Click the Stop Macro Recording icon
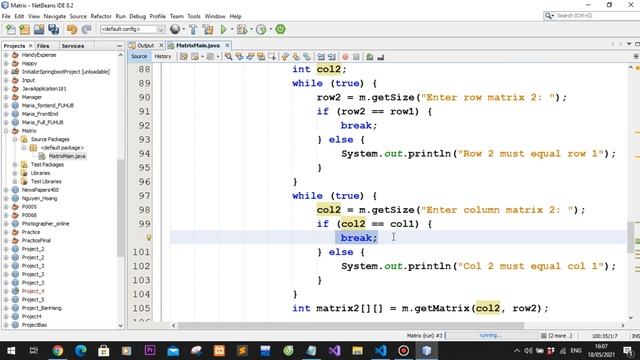 click(356, 57)
